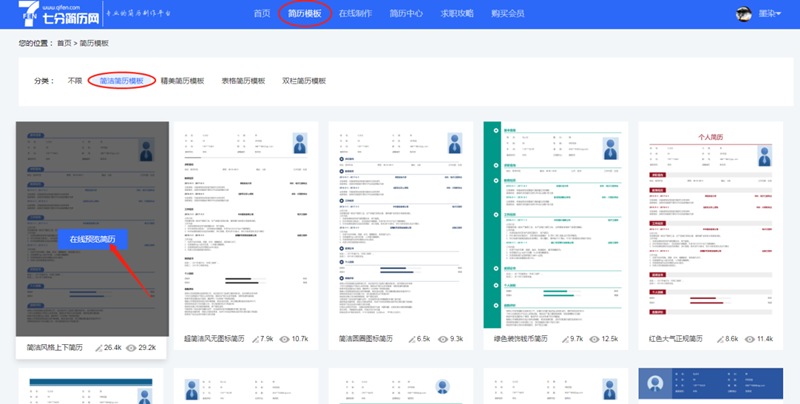Click the 七分简历网 site logo
The height and width of the screenshot is (404, 800).
coord(59,14)
